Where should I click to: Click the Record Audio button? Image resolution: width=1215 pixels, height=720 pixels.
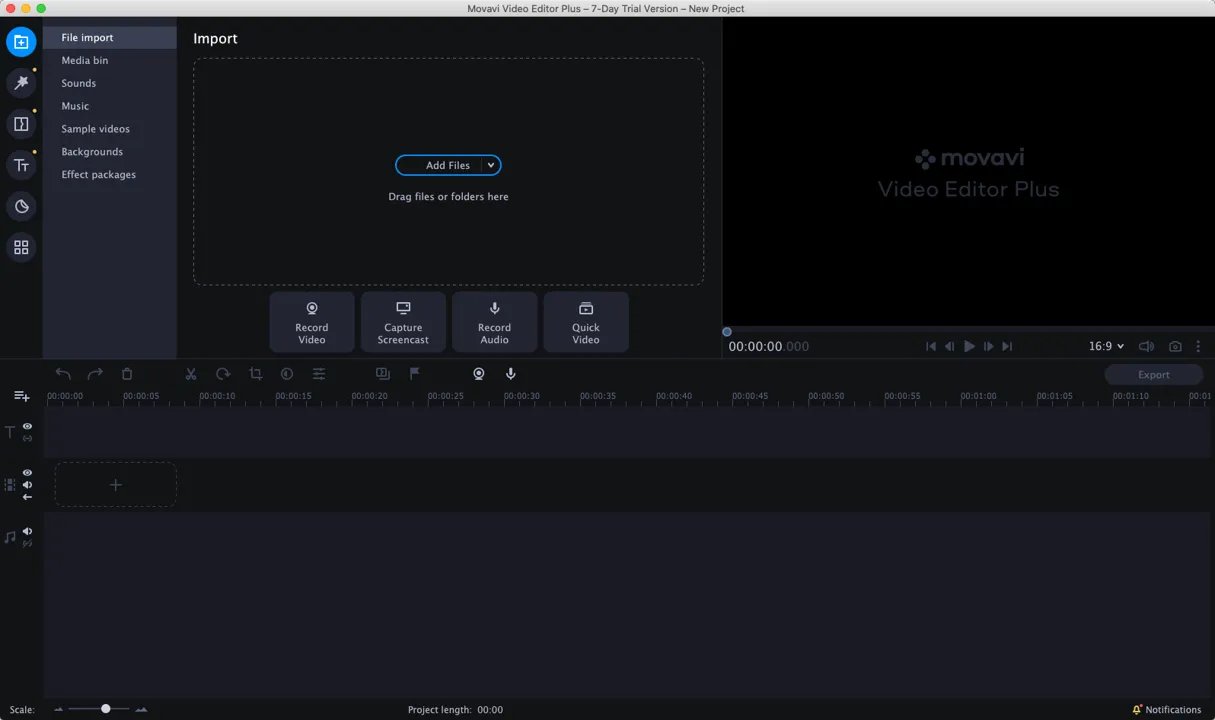point(494,322)
